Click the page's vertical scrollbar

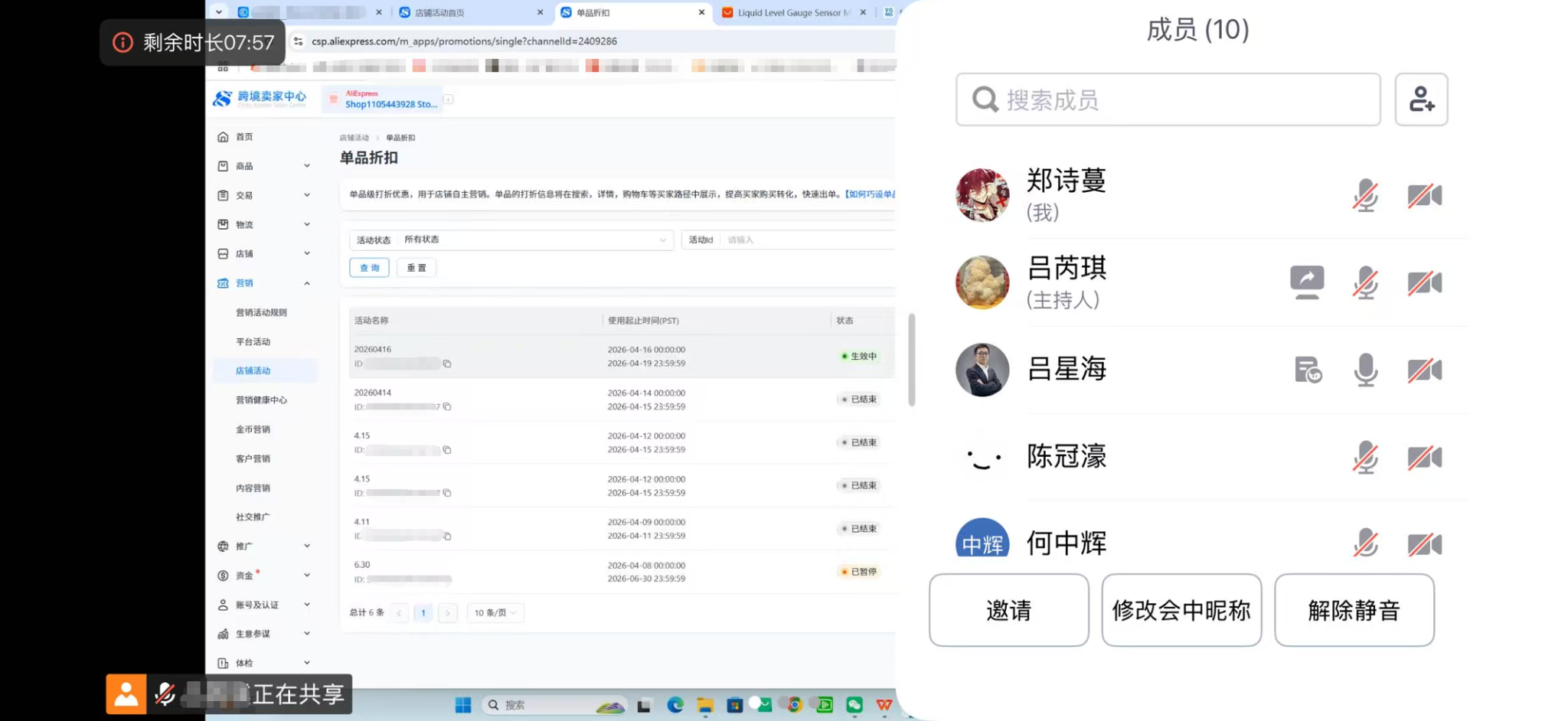tap(911, 360)
